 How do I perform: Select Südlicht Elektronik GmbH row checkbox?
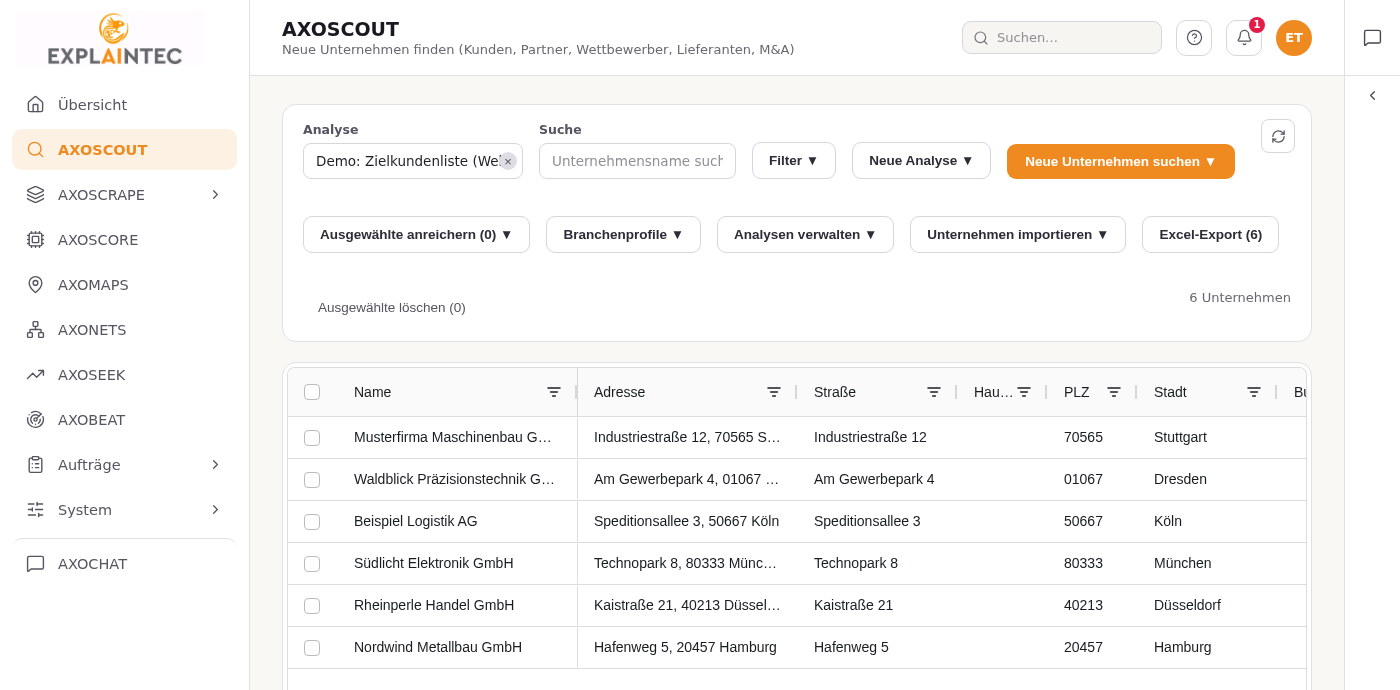(312, 564)
